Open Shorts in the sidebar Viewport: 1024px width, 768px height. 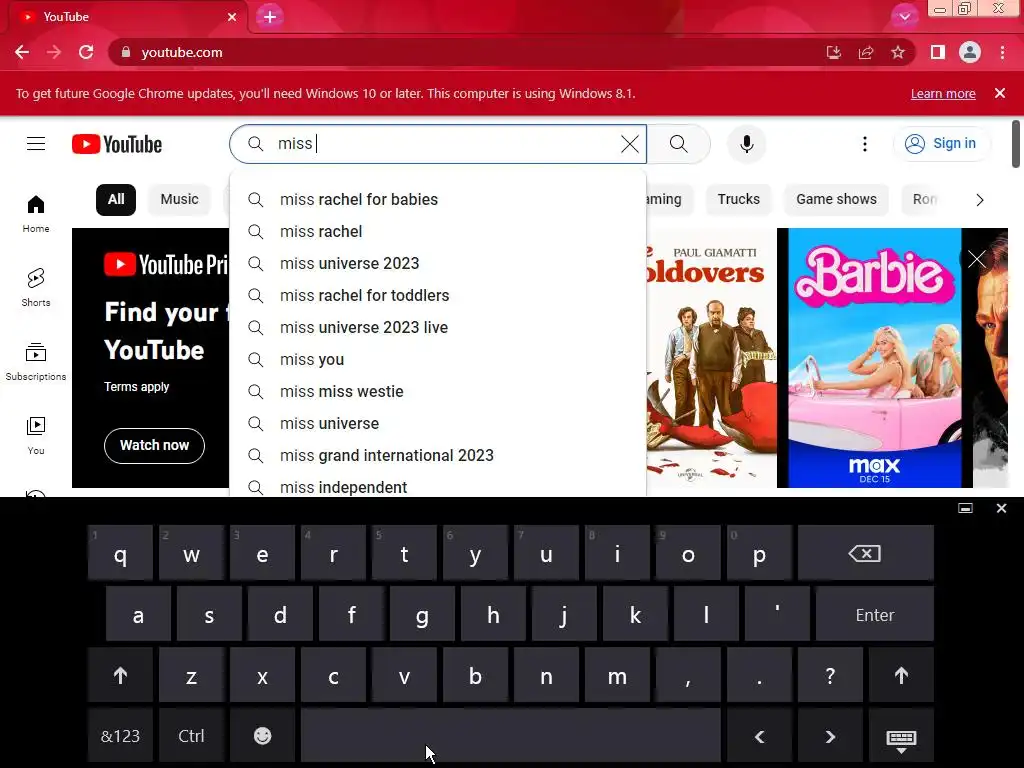36,287
